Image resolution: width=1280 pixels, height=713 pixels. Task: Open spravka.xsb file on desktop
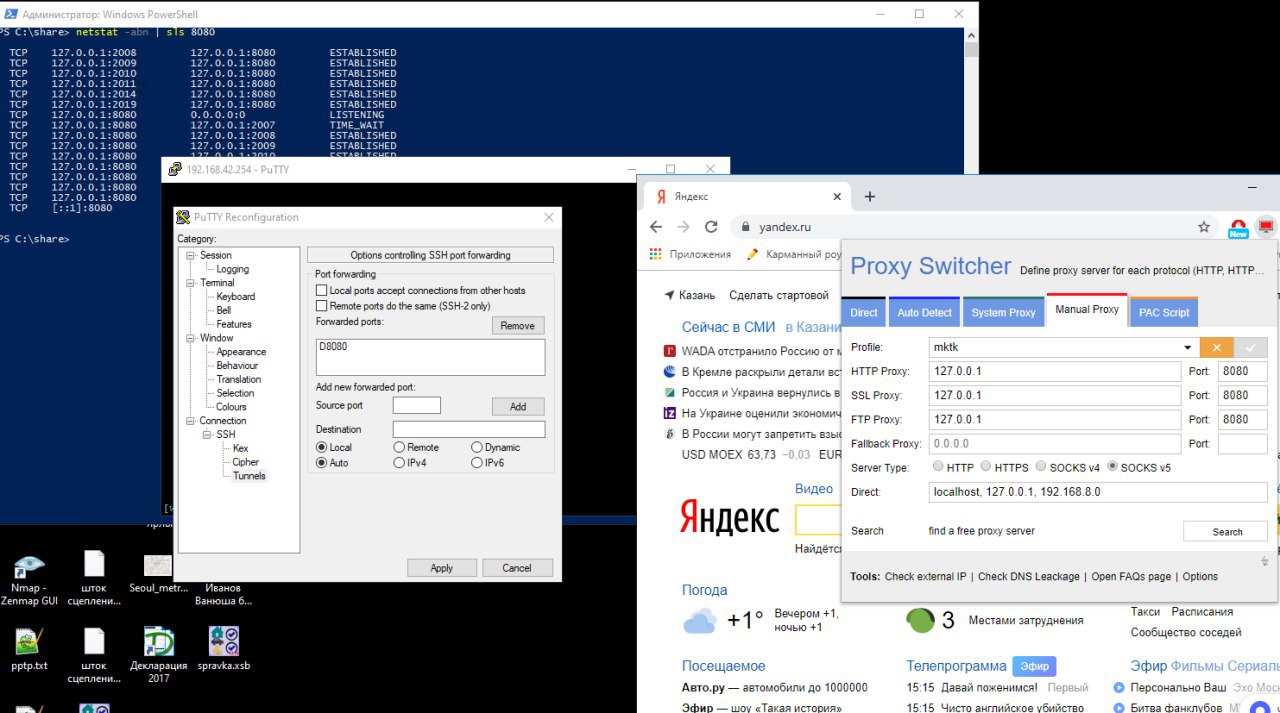(223, 647)
